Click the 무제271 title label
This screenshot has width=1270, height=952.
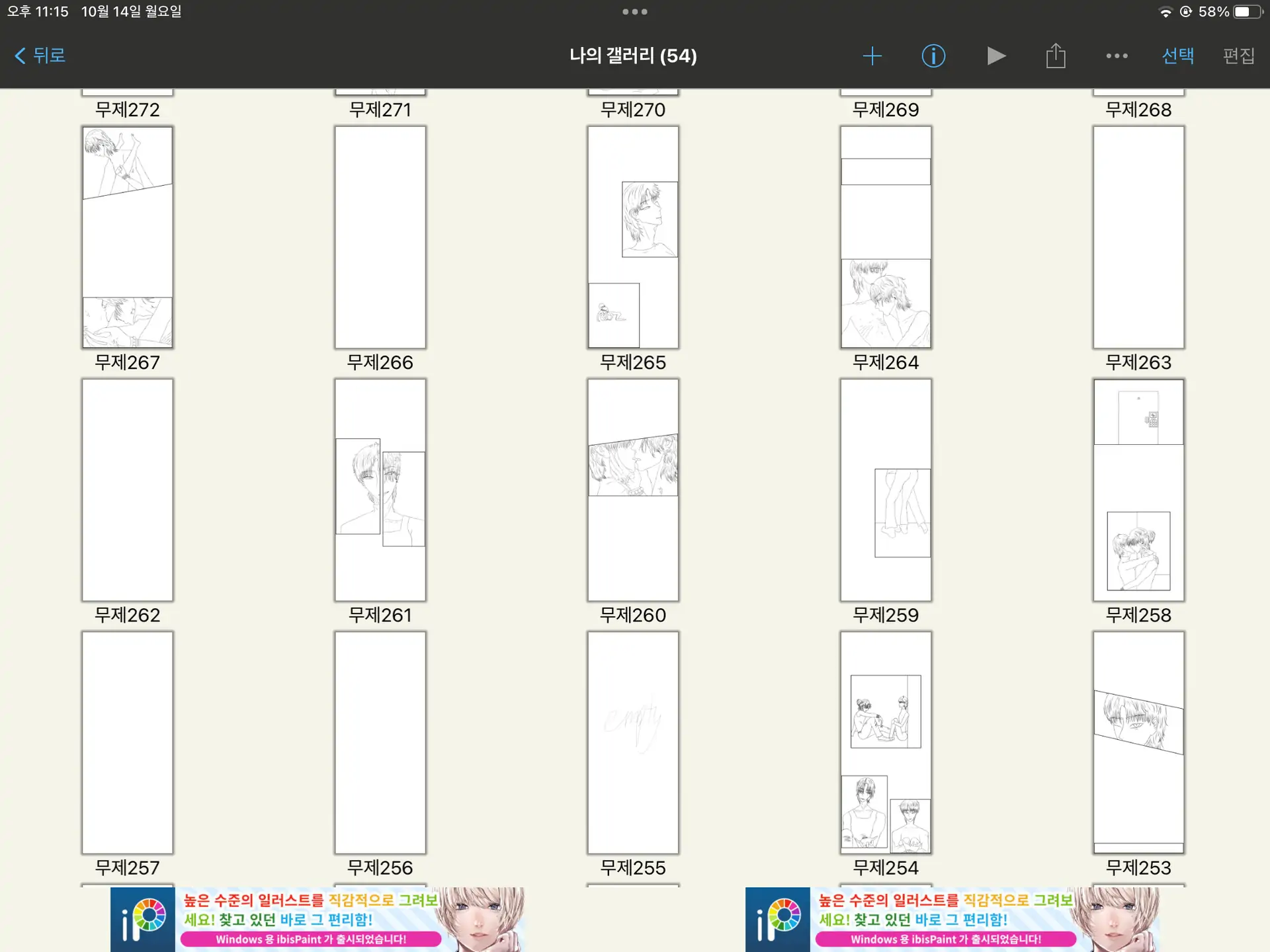coord(380,110)
